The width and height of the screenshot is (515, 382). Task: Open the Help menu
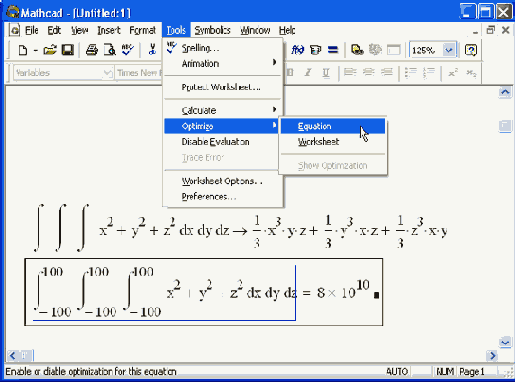[x=287, y=30]
